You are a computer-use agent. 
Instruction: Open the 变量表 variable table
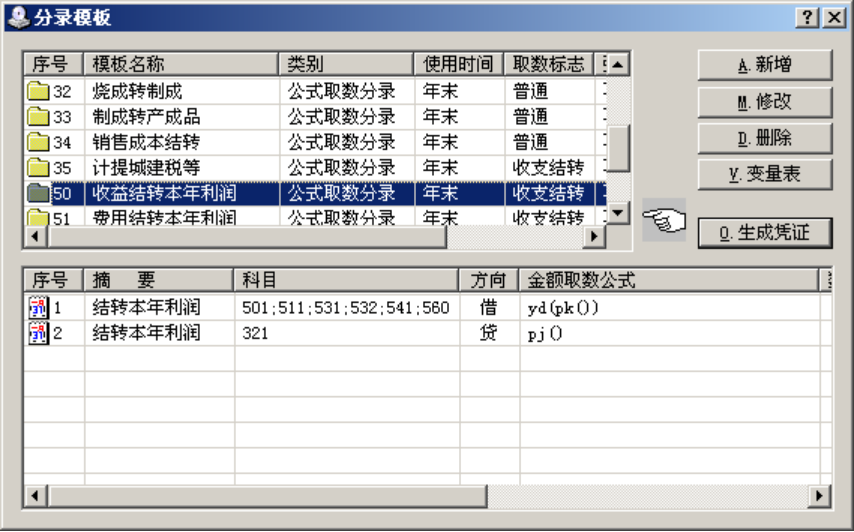coord(764,174)
